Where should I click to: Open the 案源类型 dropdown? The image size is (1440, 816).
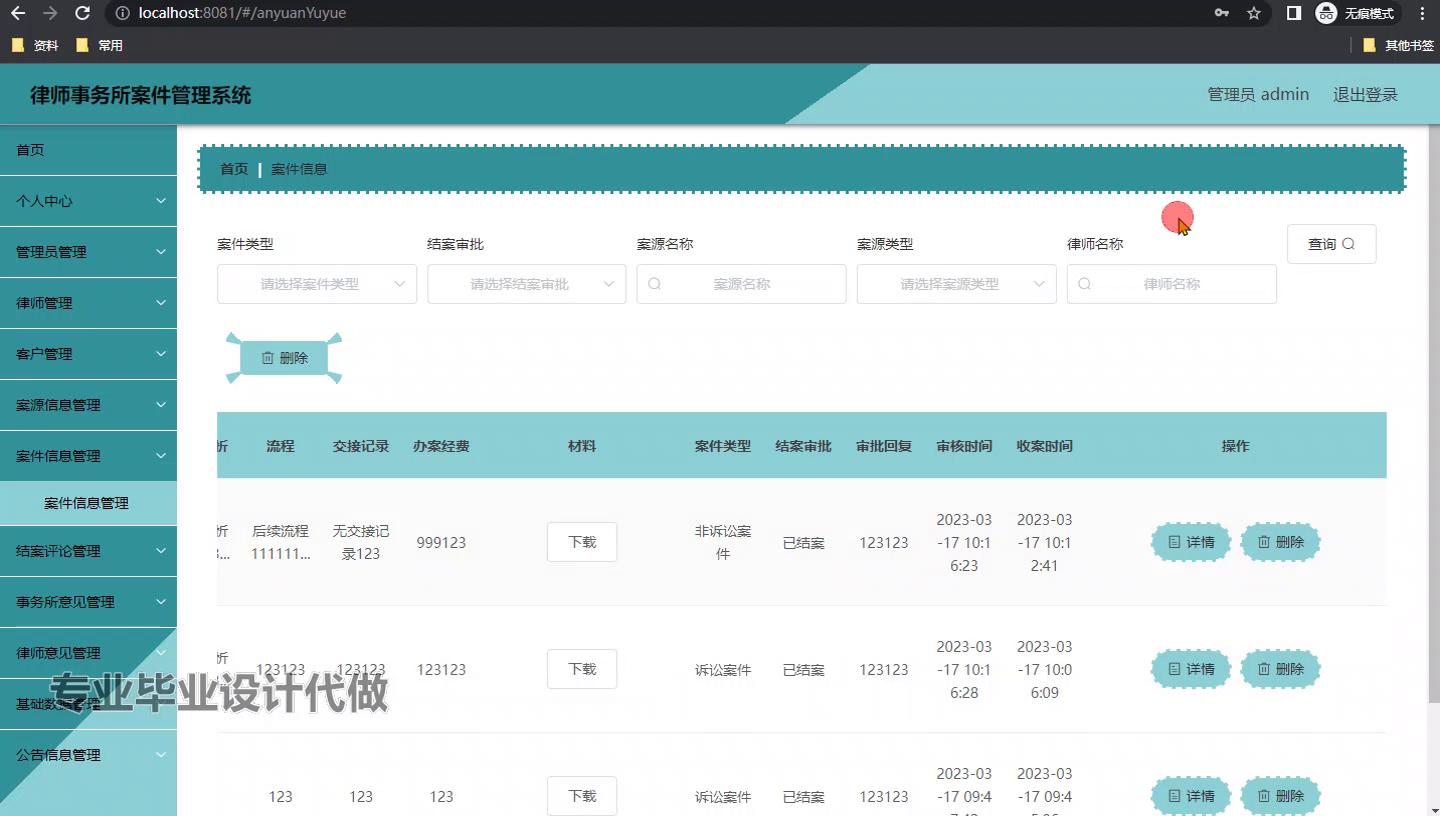click(x=957, y=284)
